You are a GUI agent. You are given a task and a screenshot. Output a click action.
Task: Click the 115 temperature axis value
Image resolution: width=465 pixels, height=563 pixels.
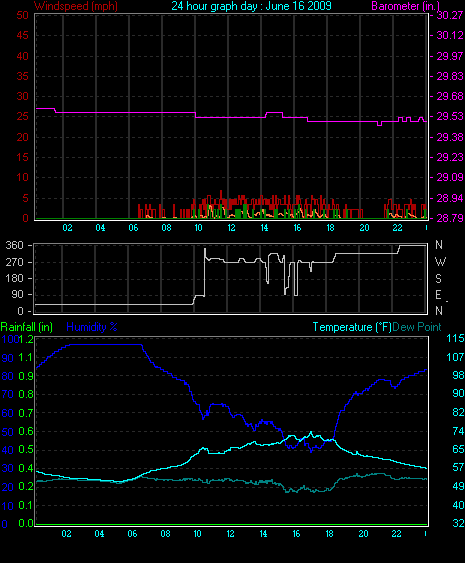455,338
